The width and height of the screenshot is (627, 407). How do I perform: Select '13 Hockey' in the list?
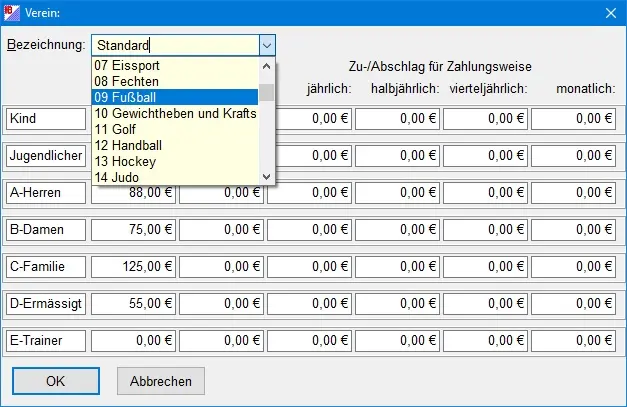[175, 161]
